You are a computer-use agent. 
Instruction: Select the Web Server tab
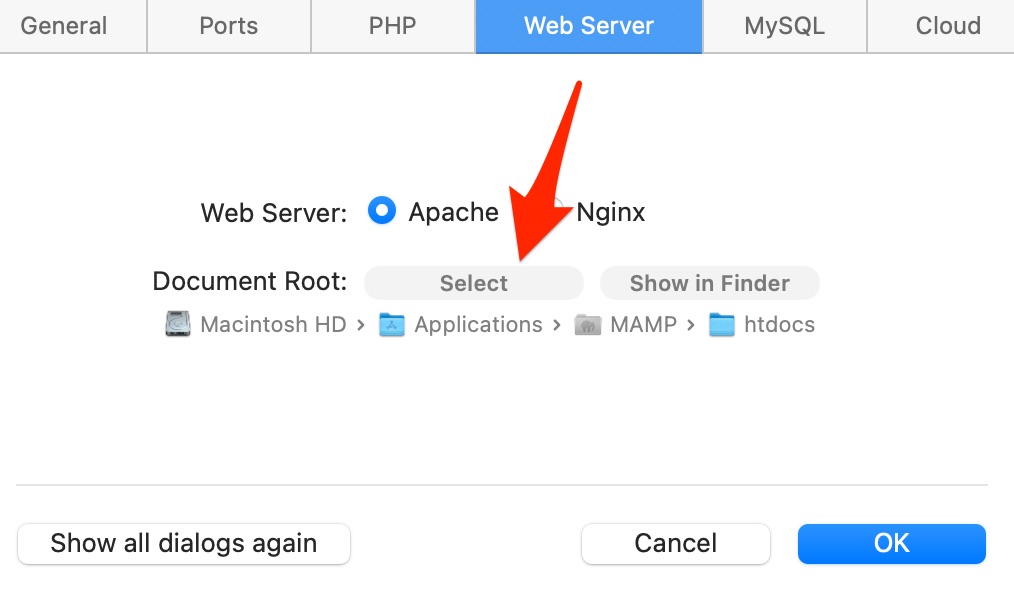coord(588,26)
